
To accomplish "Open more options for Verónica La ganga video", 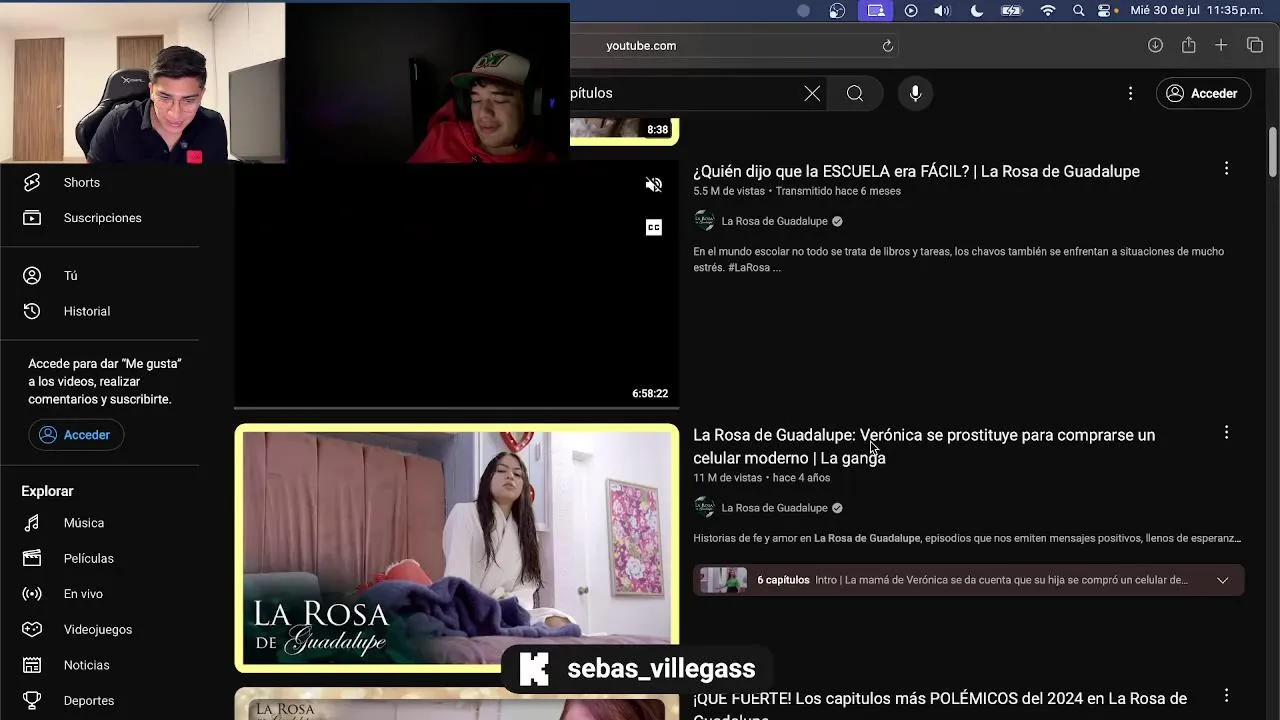I will click(1226, 433).
